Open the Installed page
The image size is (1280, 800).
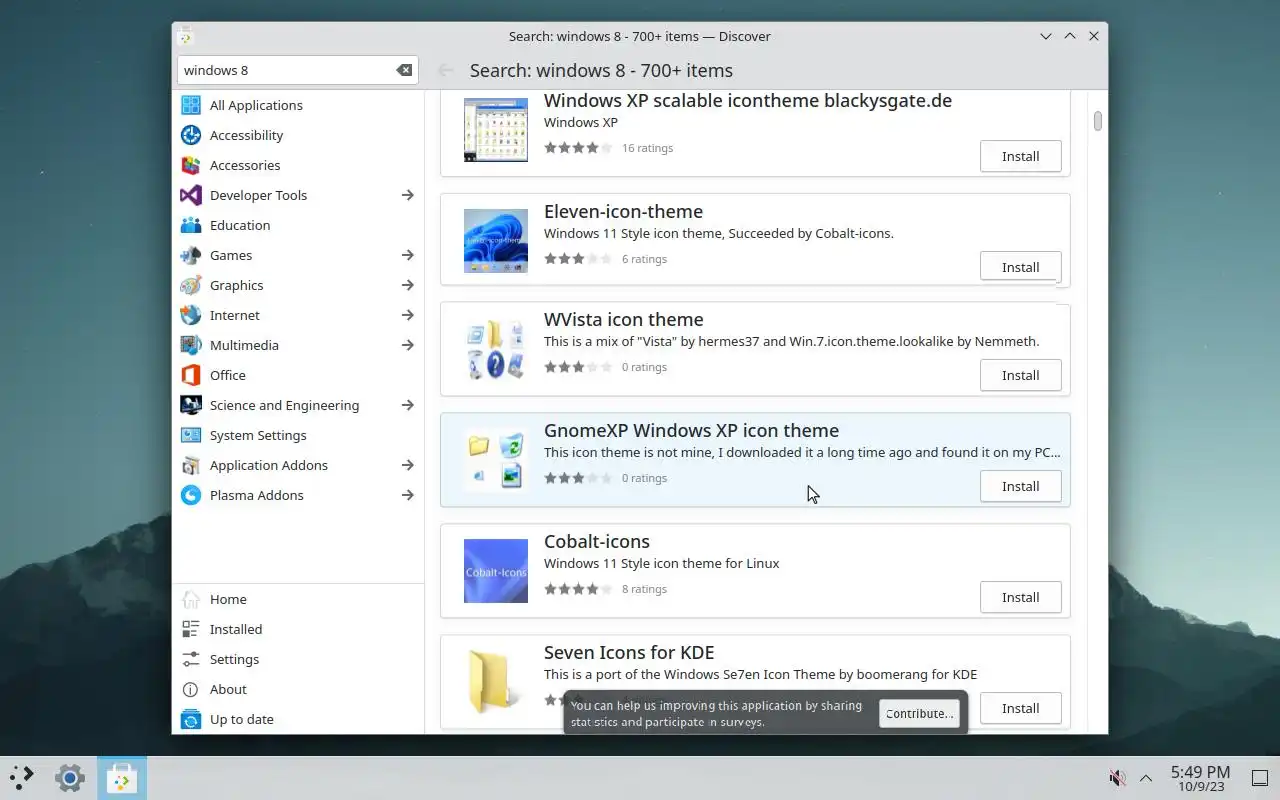[x=298, y=629]
